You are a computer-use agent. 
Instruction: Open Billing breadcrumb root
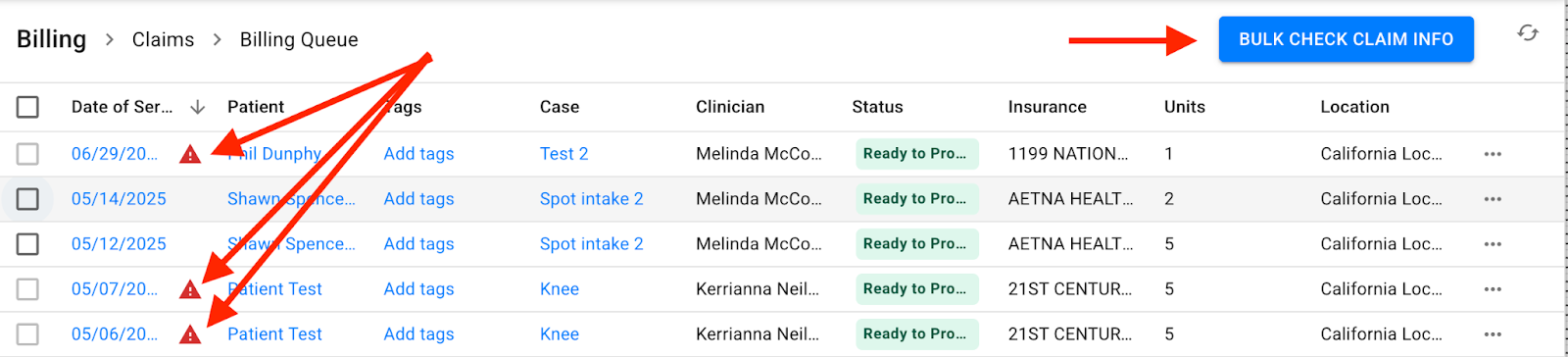pyautogui.click(x=51, y=39)
